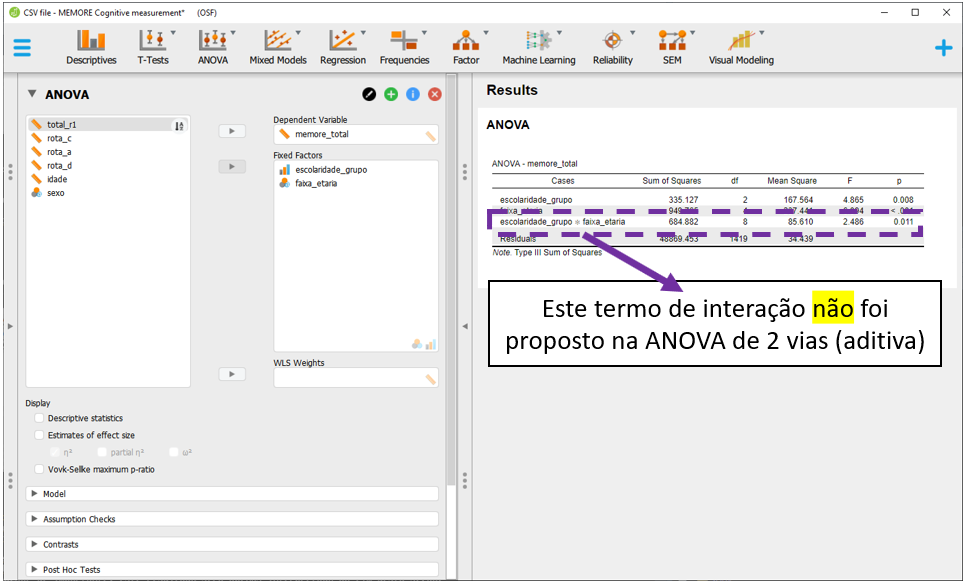Click the blue info help icon

(x=413, y=94)
